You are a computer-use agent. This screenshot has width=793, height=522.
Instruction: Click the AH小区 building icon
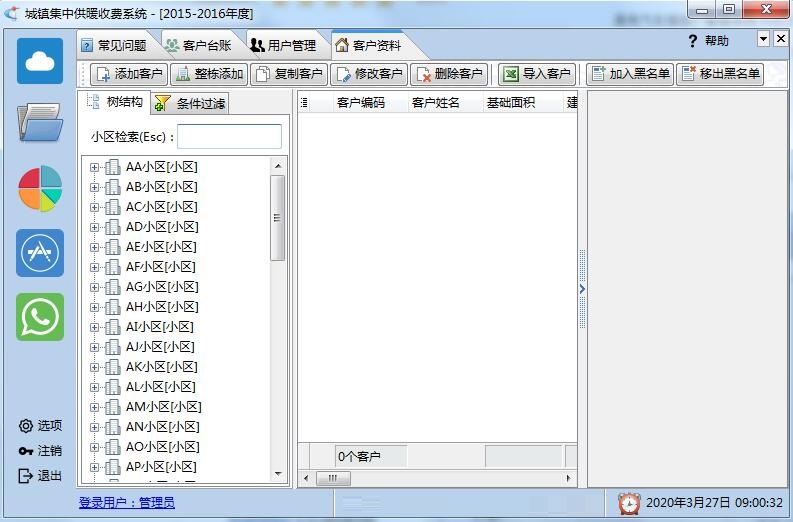(x=113, y=307)
